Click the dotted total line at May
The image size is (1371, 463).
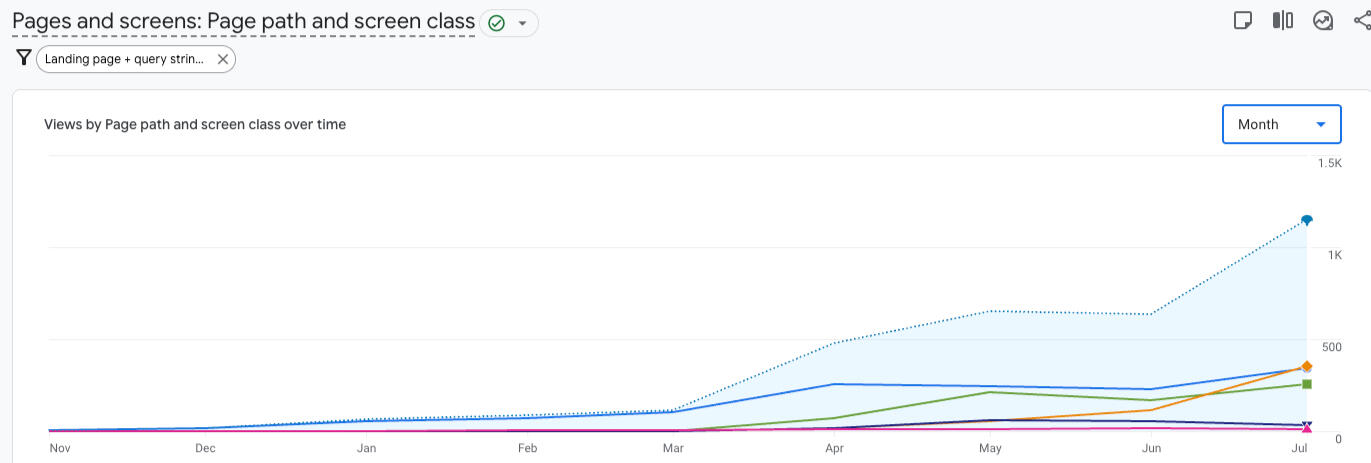coord(990,311)
